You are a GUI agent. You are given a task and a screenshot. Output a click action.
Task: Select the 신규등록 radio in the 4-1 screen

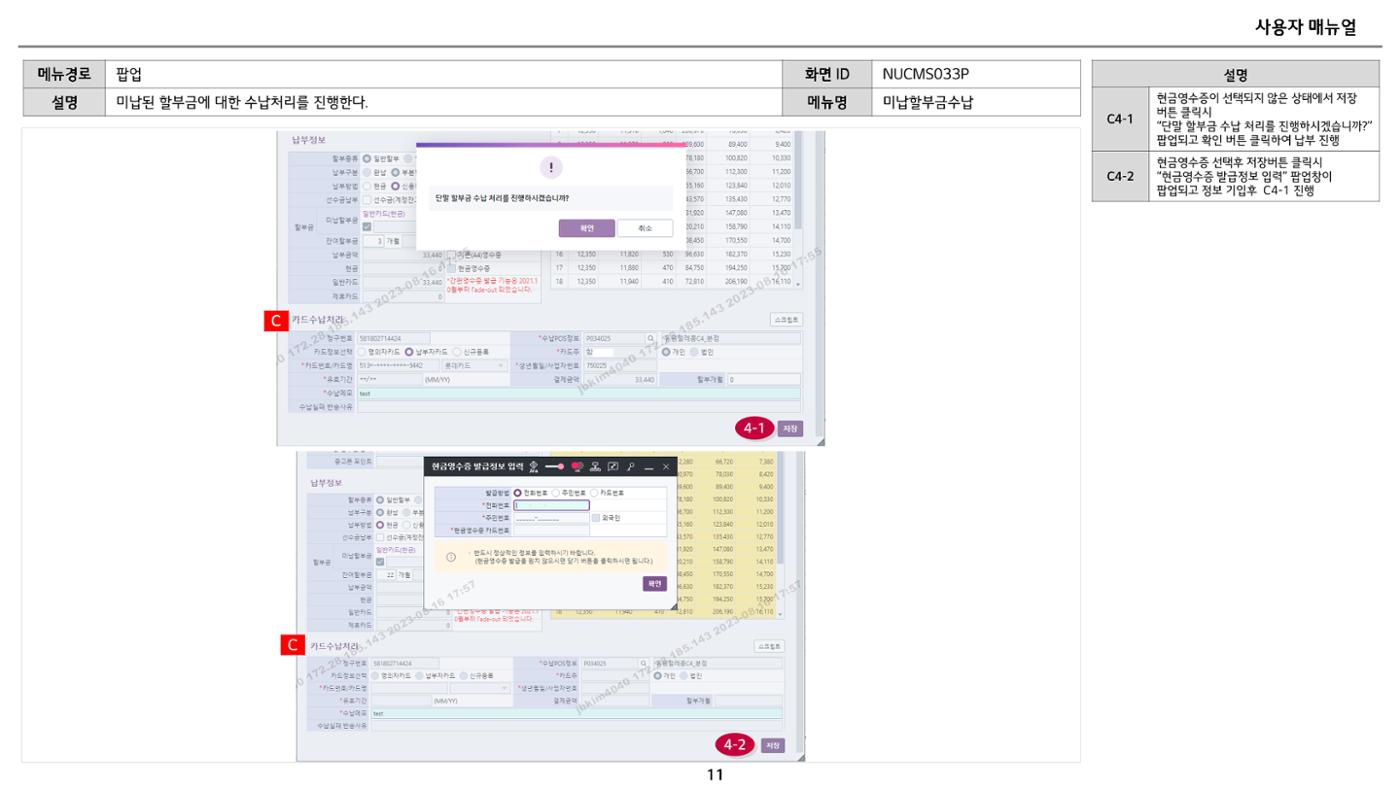pos(457,352)
